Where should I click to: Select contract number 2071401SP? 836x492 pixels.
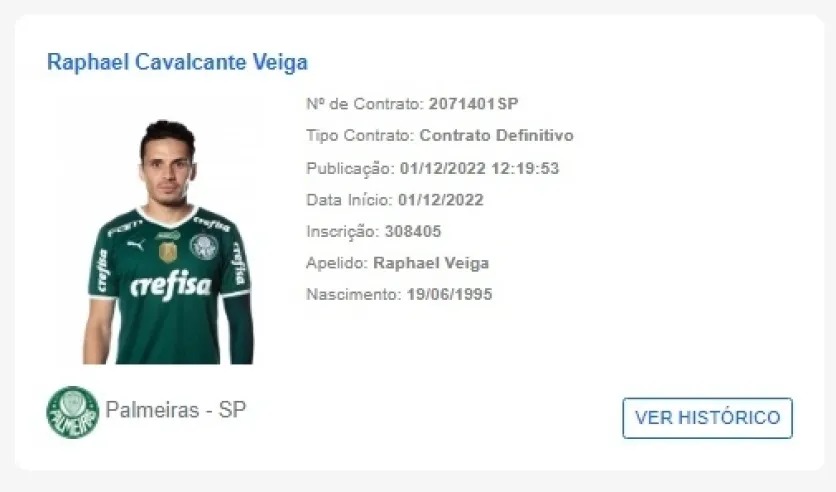[473, 103]
